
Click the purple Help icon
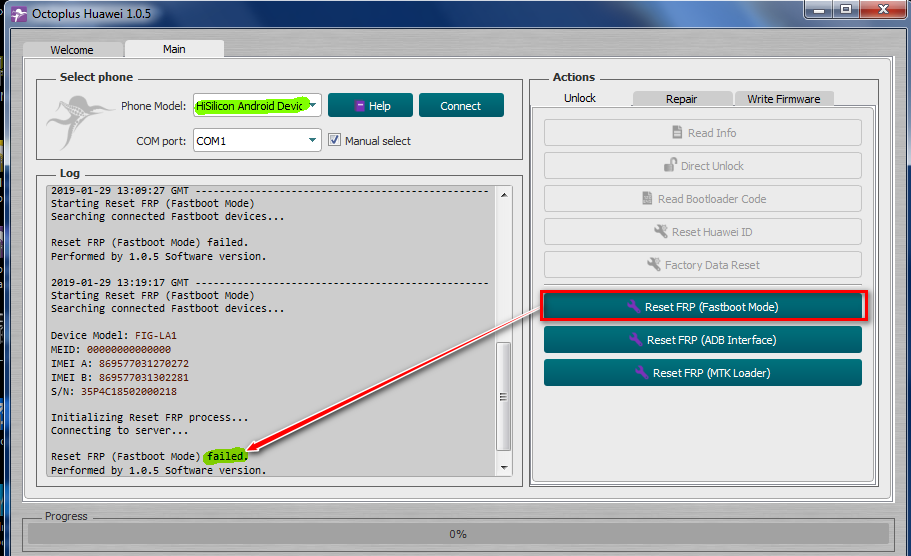[x=360, y=106]
